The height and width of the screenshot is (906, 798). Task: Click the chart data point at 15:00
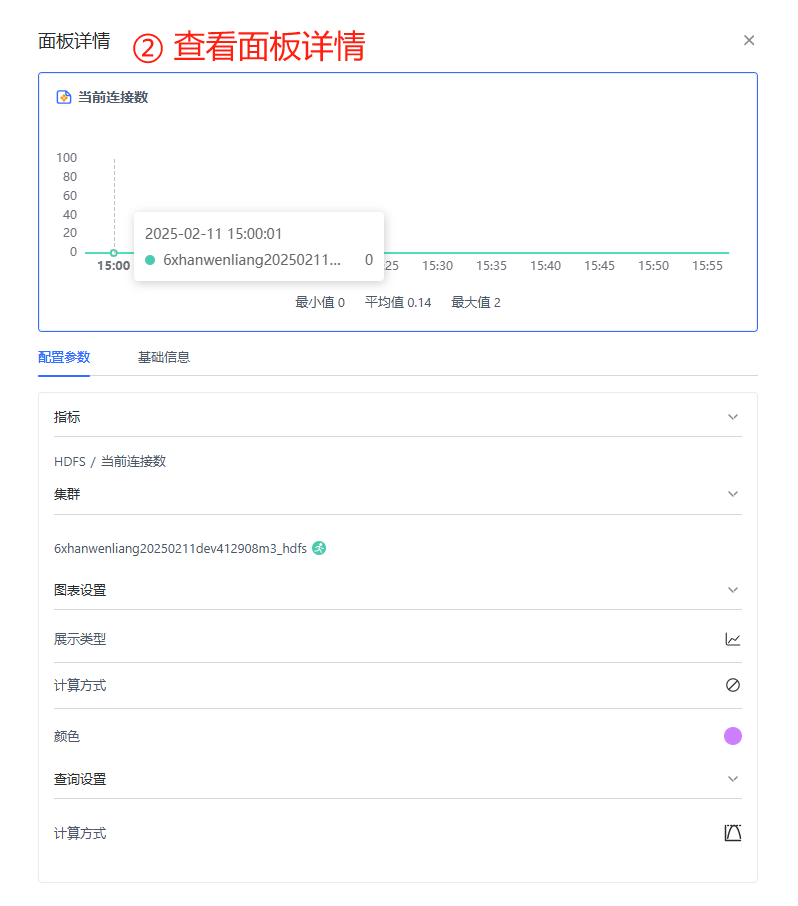pyautogui.click(x=114, y=253)
